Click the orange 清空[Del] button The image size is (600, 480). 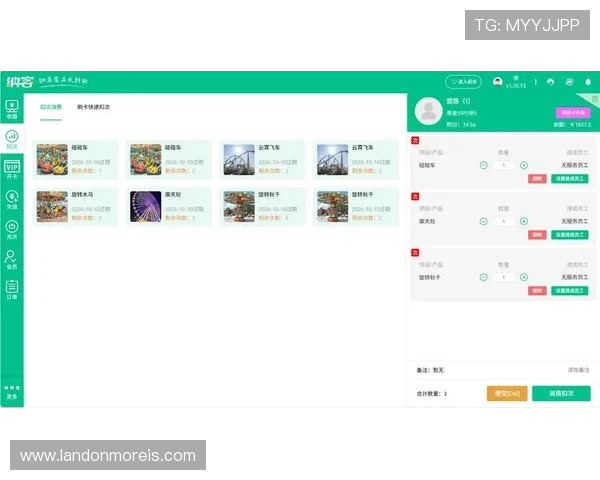[x=507, y=393]
